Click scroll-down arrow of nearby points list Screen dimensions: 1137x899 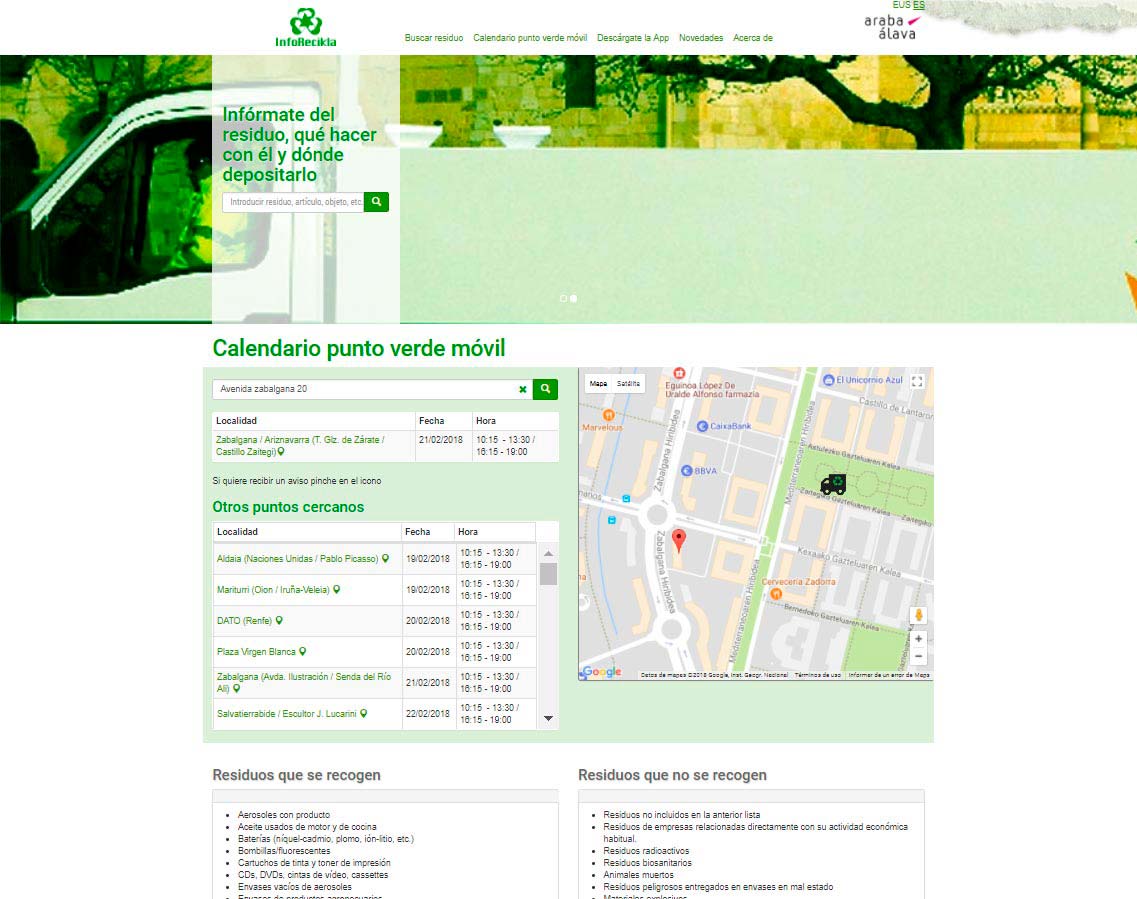[x=548, y=718]
